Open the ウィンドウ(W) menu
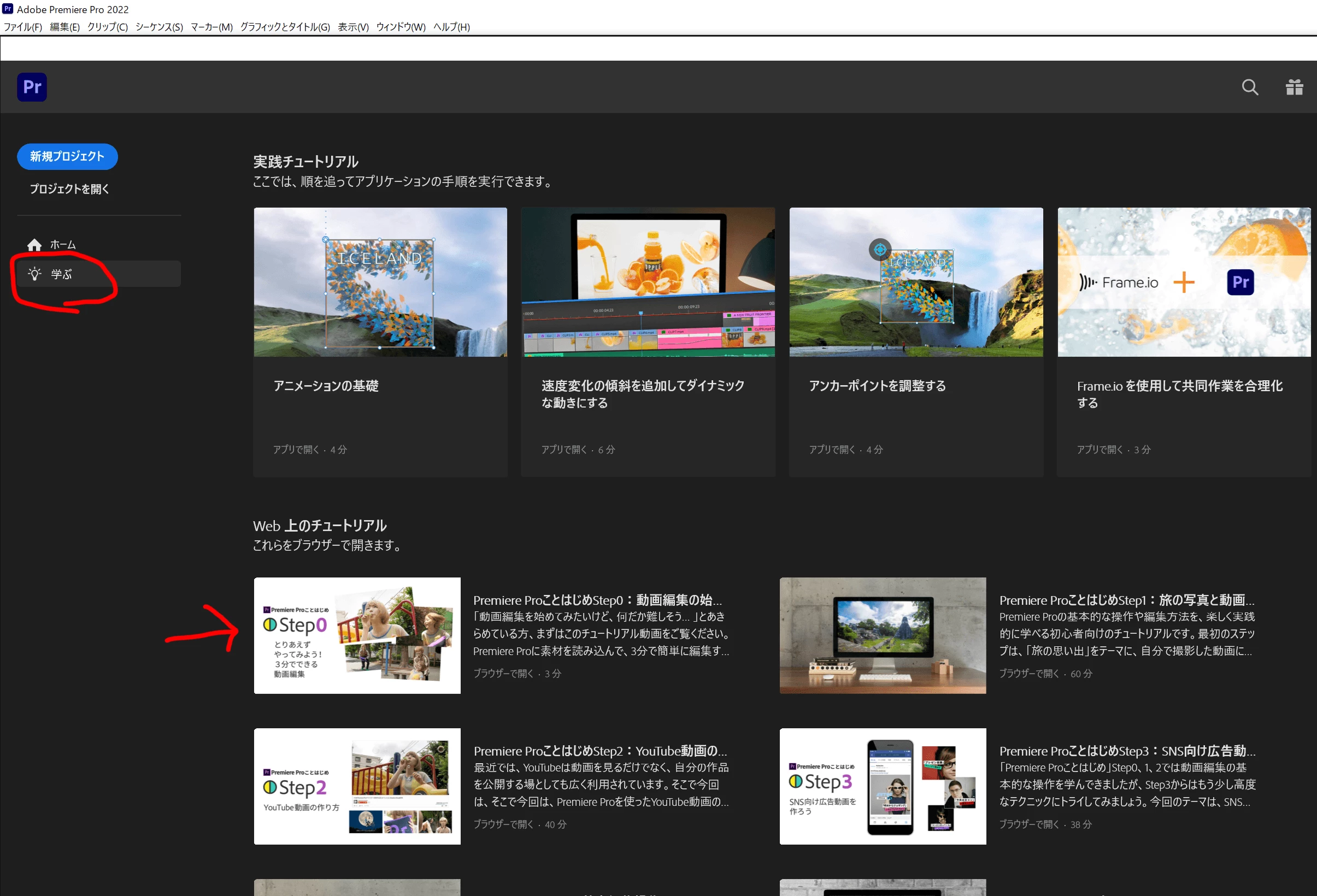 point(401,27)
